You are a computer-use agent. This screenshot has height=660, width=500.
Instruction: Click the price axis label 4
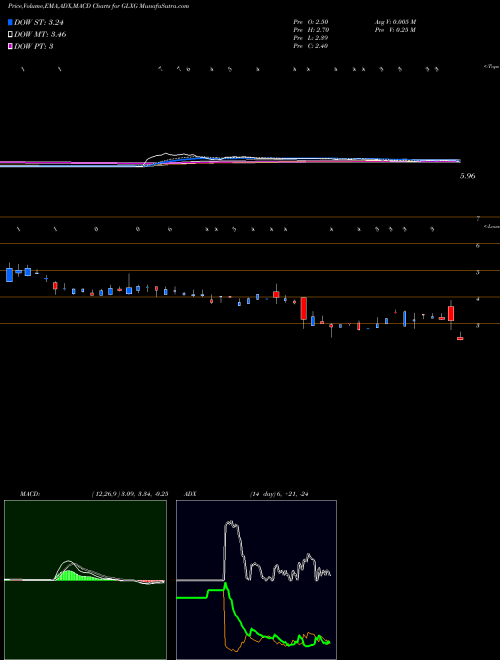pos(478,299)
